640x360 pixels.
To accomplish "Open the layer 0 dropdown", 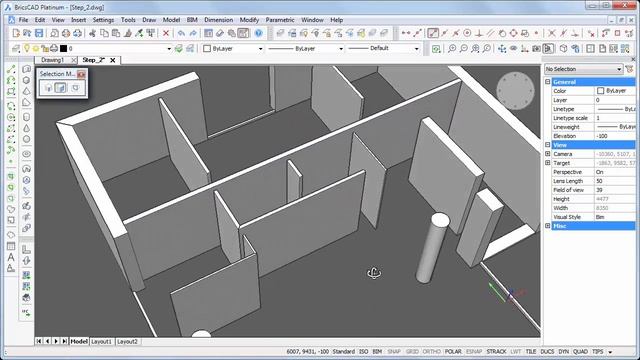I will point(169,49).
